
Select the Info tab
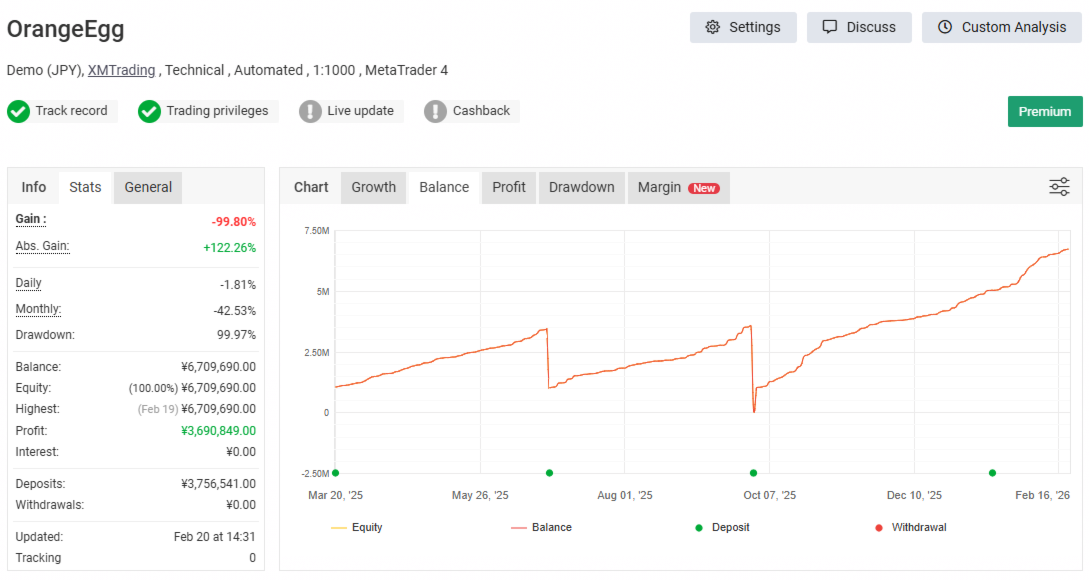click(33, 188)
